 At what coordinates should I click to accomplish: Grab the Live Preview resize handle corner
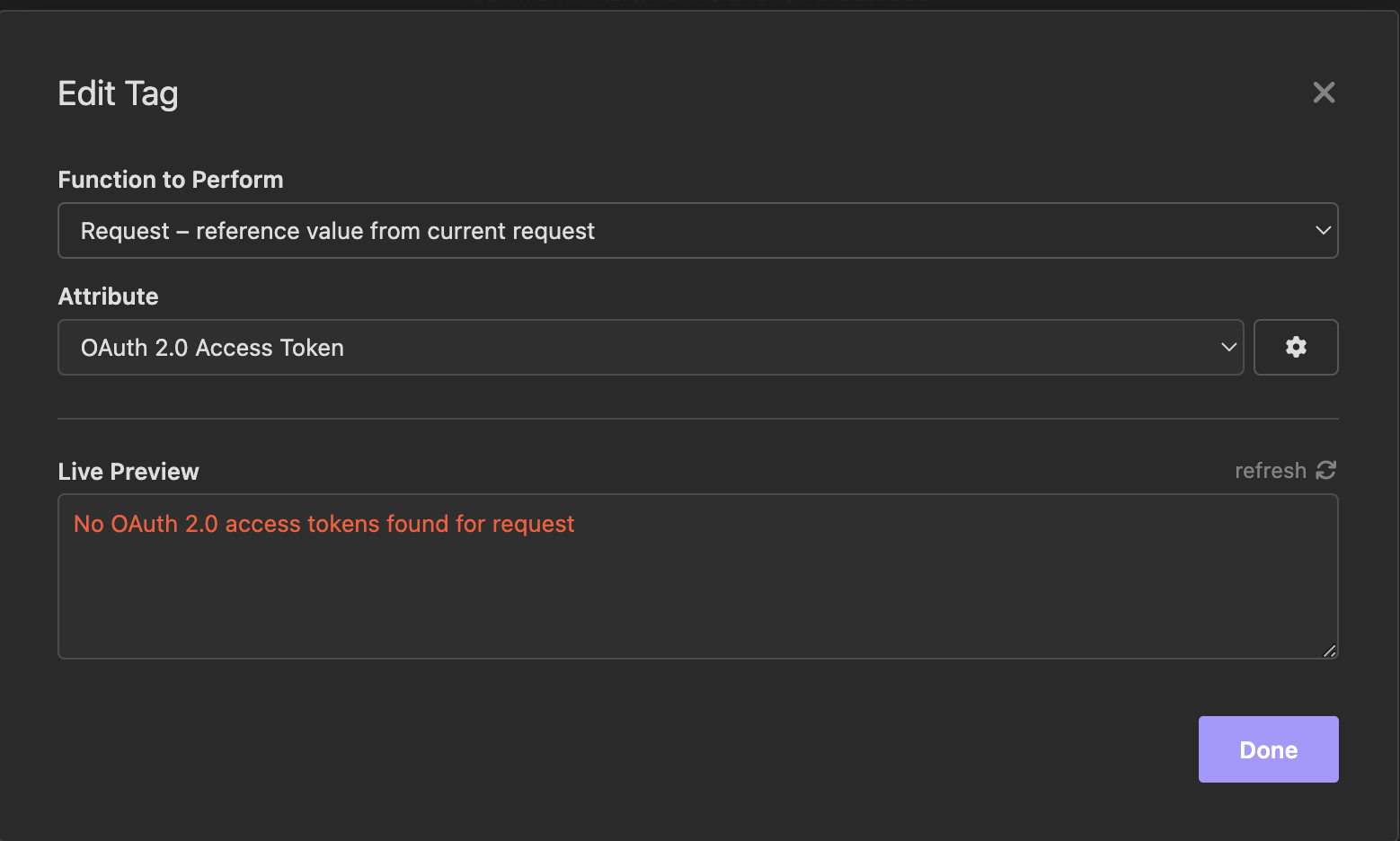pyautogui.click(x=1330, y=651)
